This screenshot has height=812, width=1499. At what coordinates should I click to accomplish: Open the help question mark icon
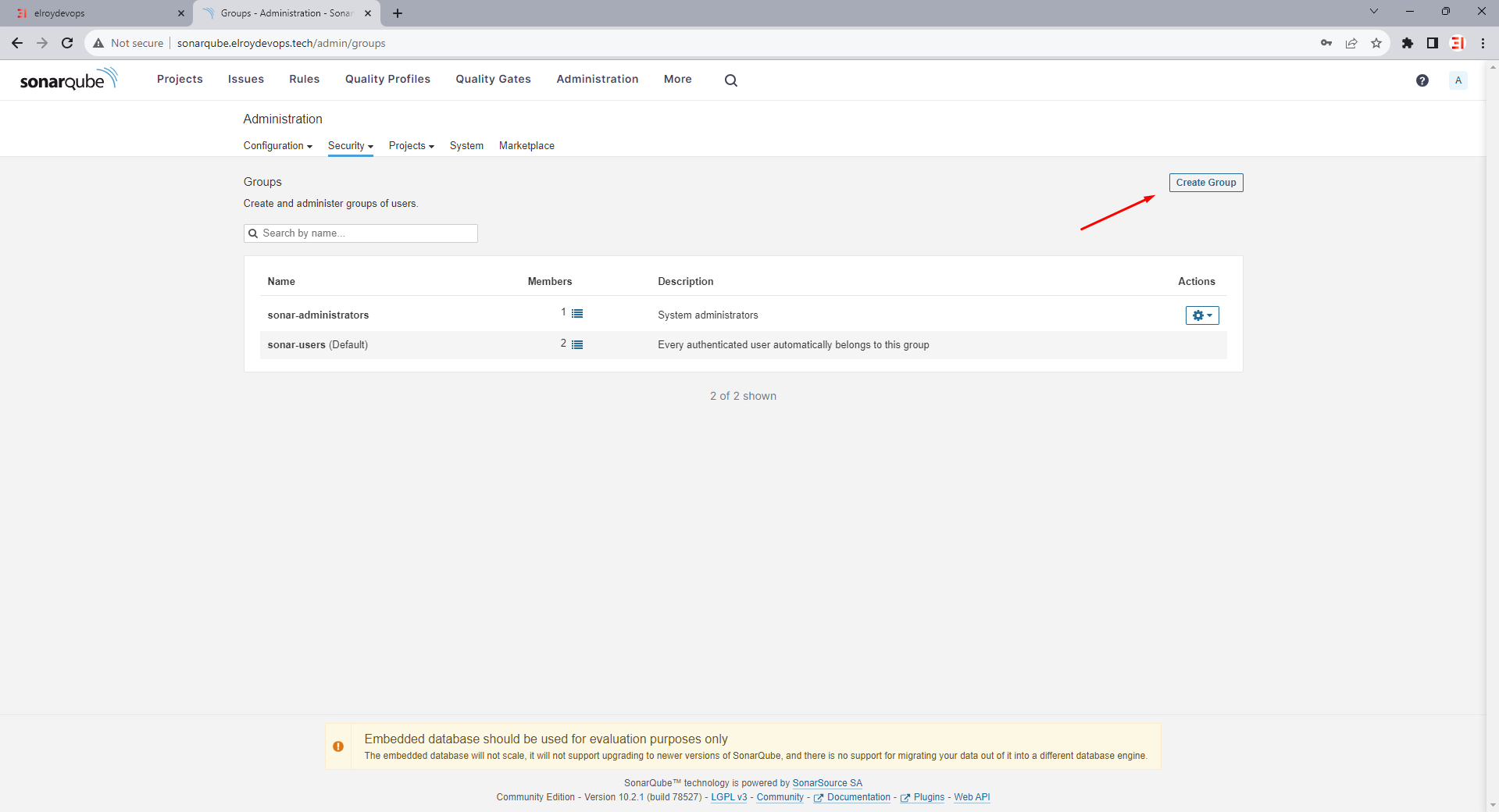(1422, 80)
